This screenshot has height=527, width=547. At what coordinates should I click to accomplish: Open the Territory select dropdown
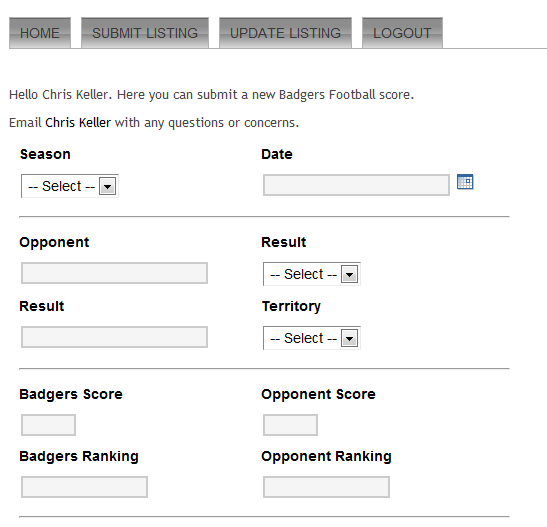click(x=312, y=338)
